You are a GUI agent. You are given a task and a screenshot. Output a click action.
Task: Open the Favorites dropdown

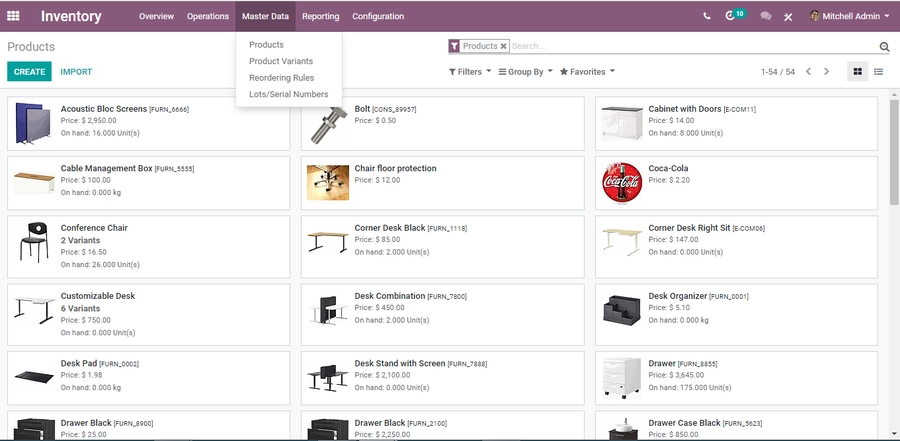[587, 72]
